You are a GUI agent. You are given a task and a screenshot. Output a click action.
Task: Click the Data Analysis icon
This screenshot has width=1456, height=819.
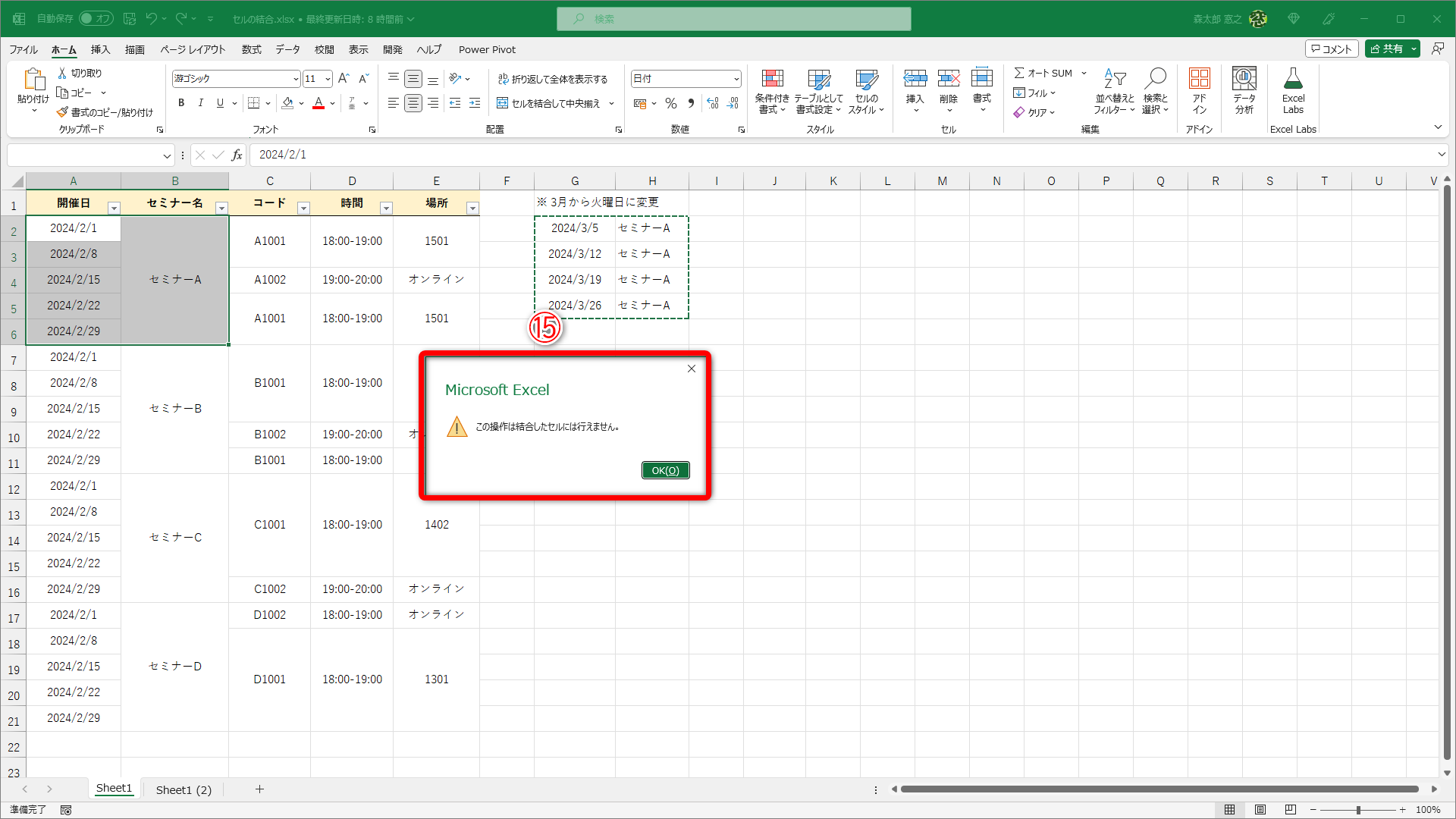pos(1244,79)
